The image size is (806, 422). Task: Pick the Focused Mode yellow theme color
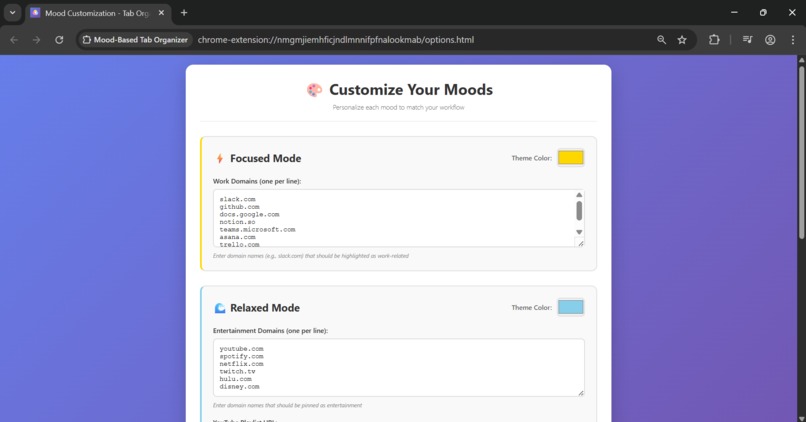[x=571, y=157]
